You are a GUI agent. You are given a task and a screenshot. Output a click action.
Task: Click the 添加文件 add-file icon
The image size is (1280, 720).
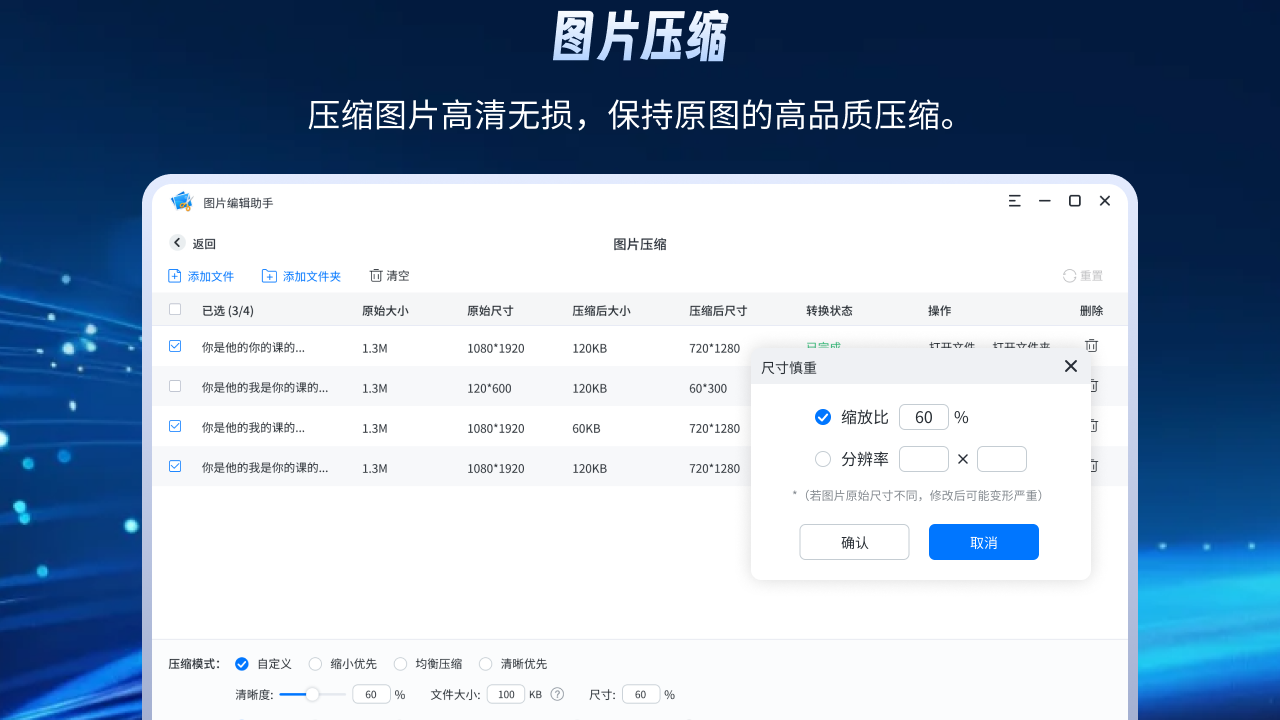pos(173,275)
